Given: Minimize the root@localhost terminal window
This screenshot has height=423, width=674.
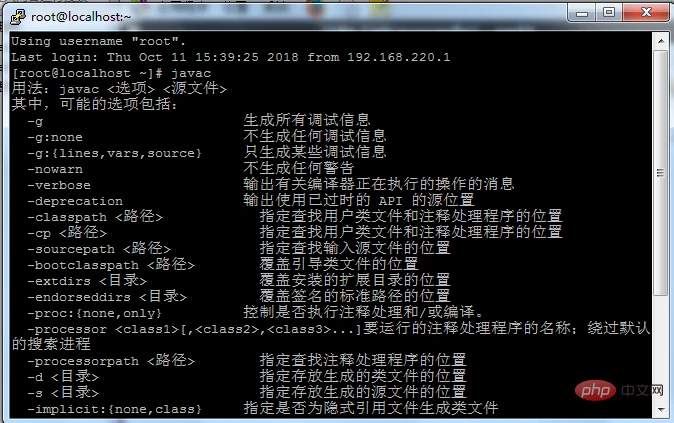Looking at the screenshot, I should coord(582,13).
